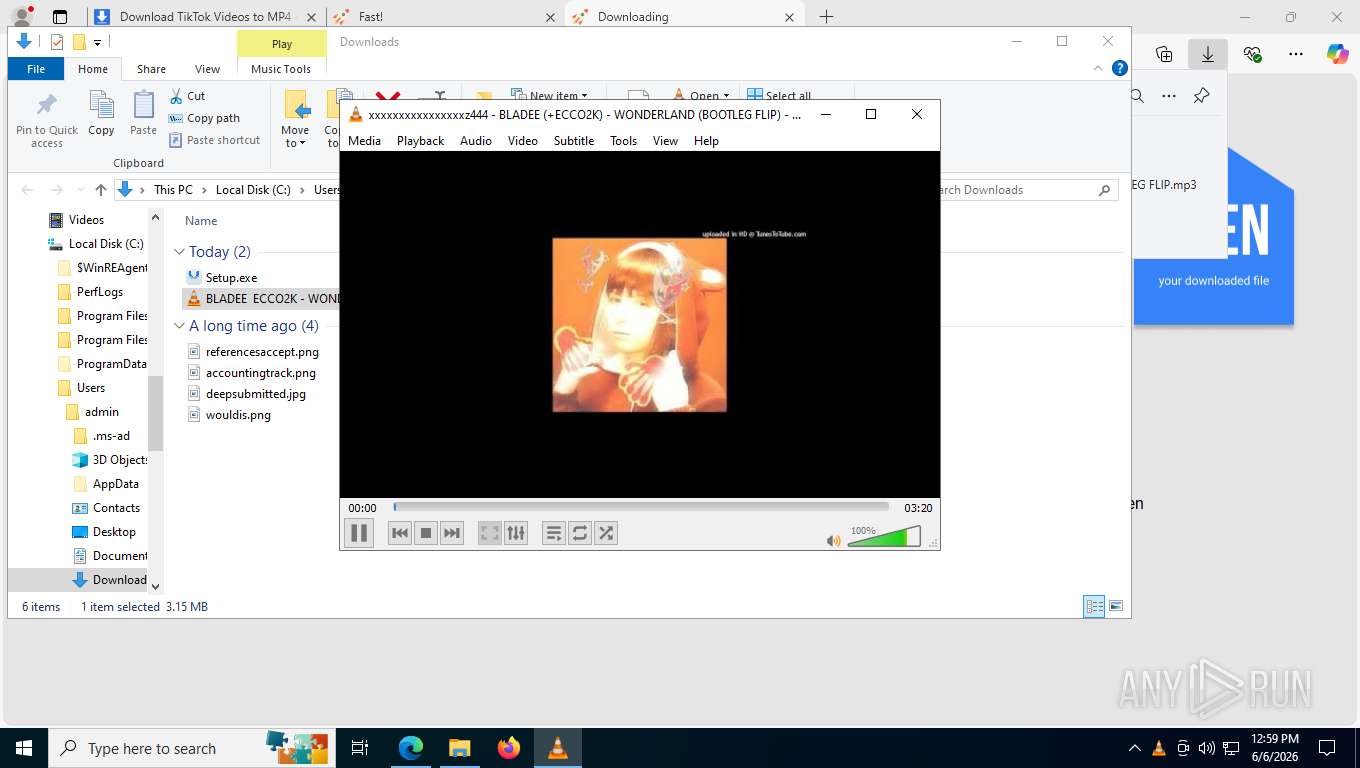The width and height of the screenshot is (1360, 768).
Task: Select the accountingtrack.png file
Action: (x=260, y=373)
